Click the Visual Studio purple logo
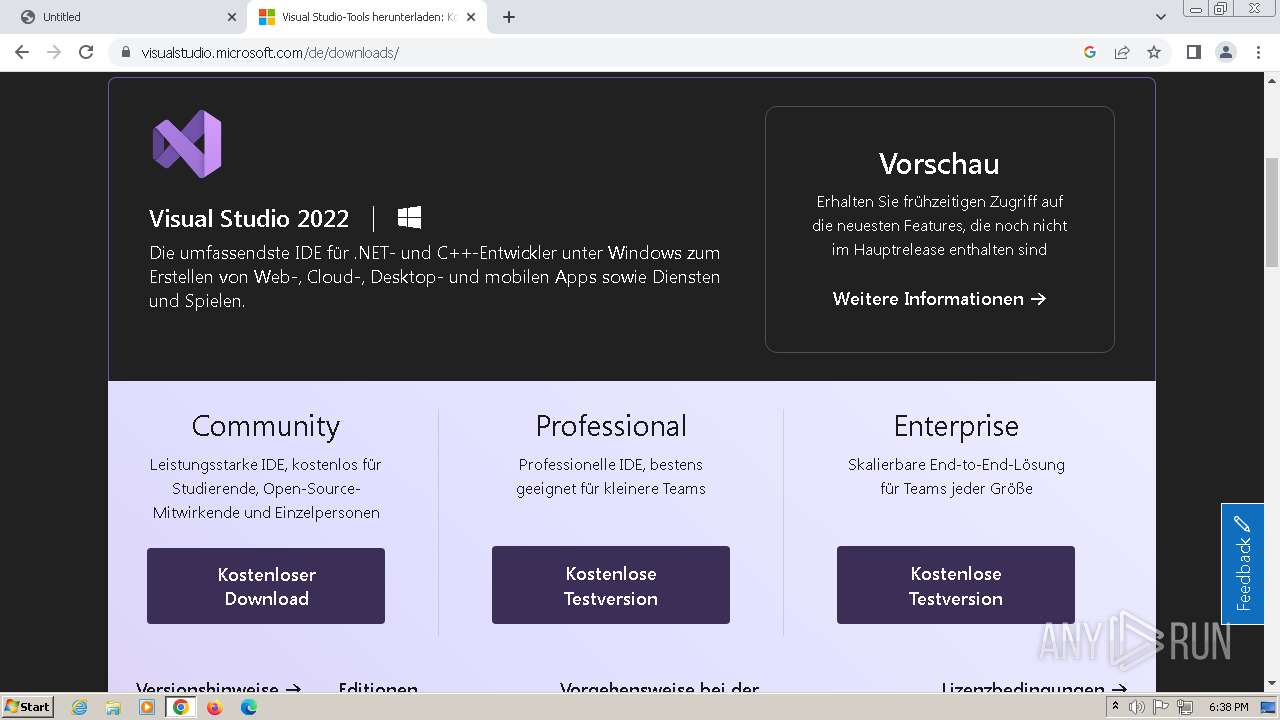Screen dimensions: 1280x720 (x=187, y=144)
